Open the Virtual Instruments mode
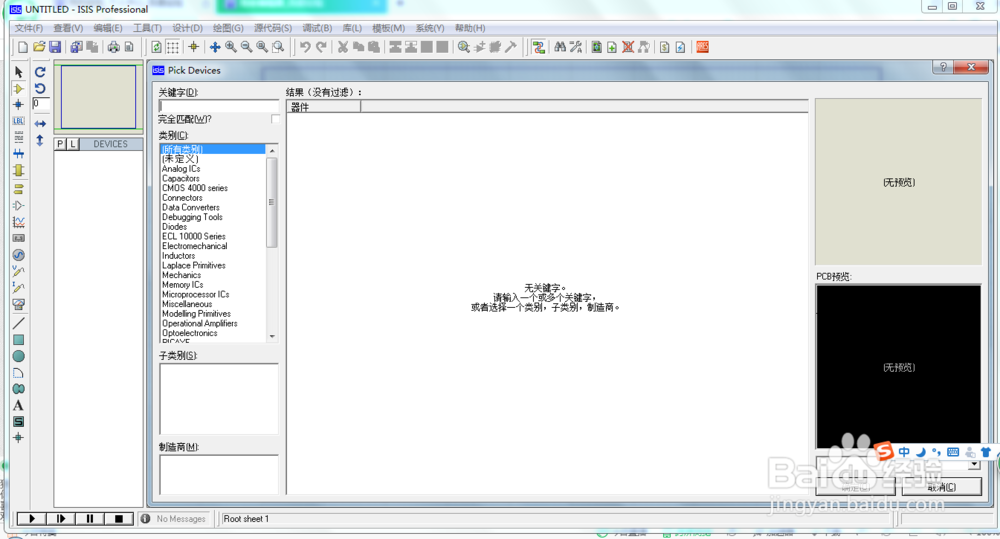 tap(18, 304)
